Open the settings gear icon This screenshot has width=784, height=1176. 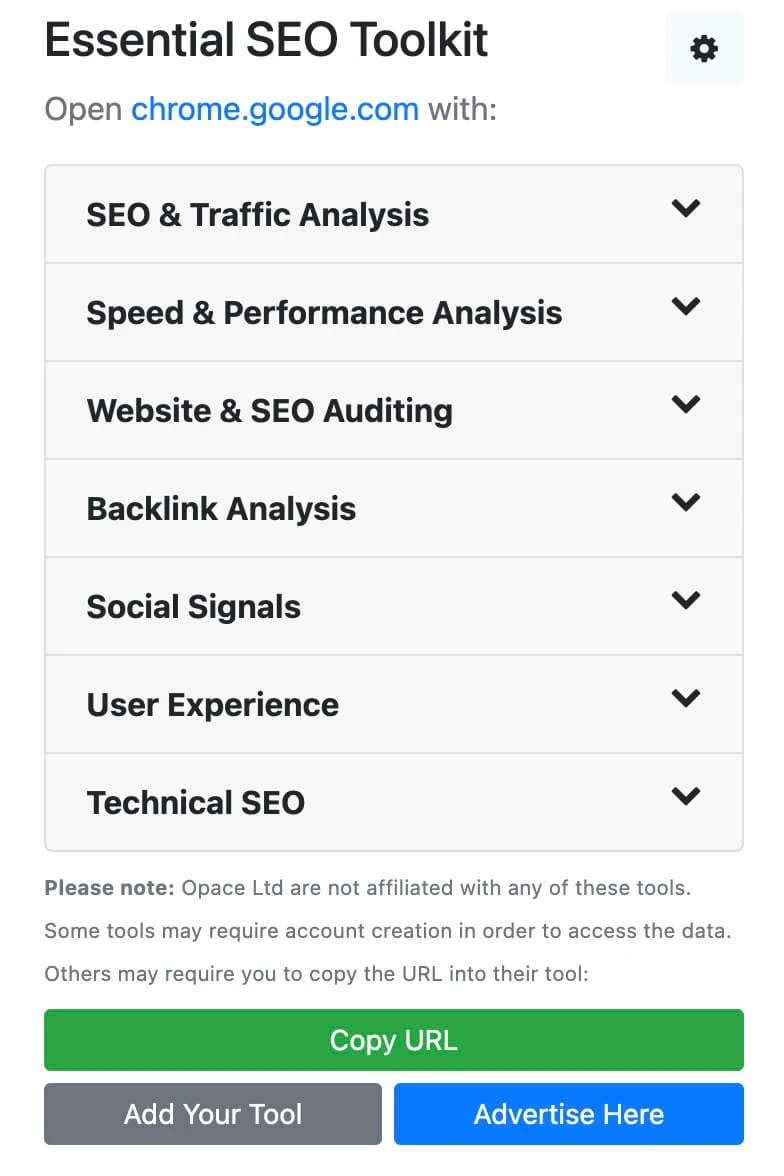coord(703,48)
